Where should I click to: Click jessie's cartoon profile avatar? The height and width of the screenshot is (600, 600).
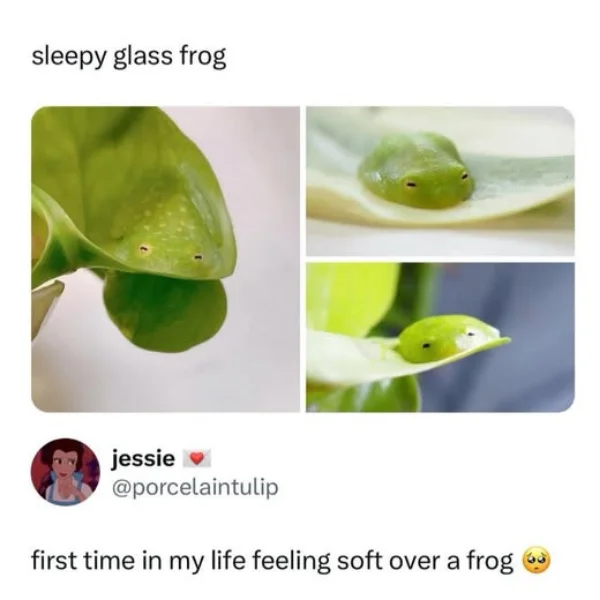tap(65, 472)
